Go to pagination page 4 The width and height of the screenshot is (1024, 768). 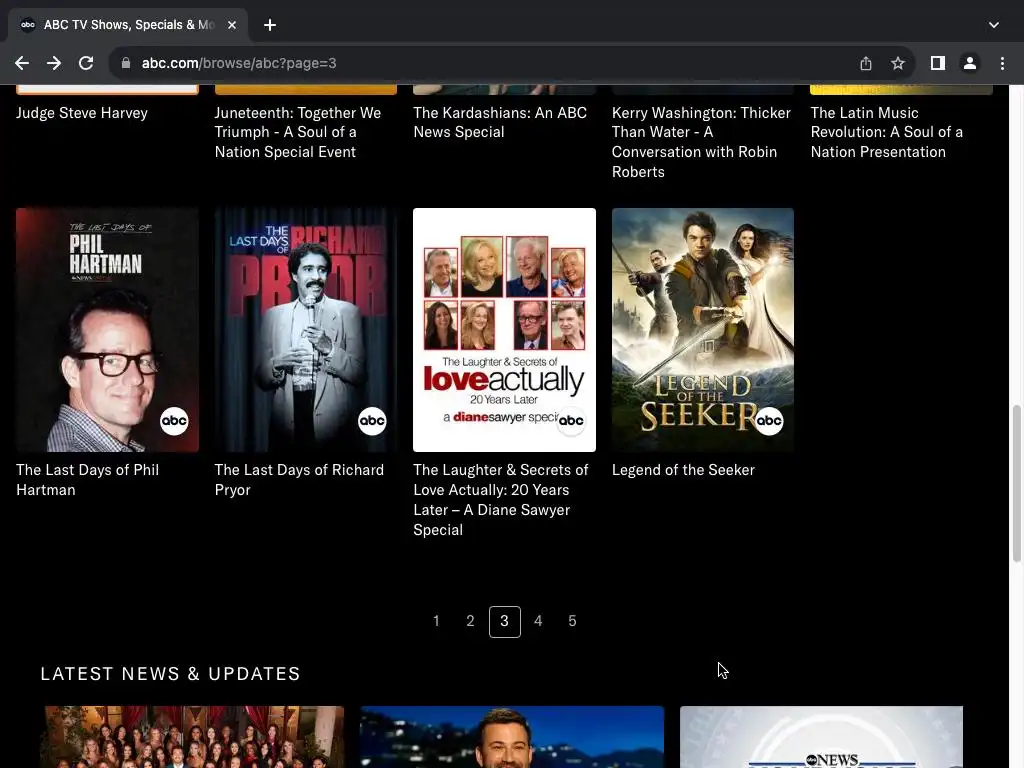(538, 621)
